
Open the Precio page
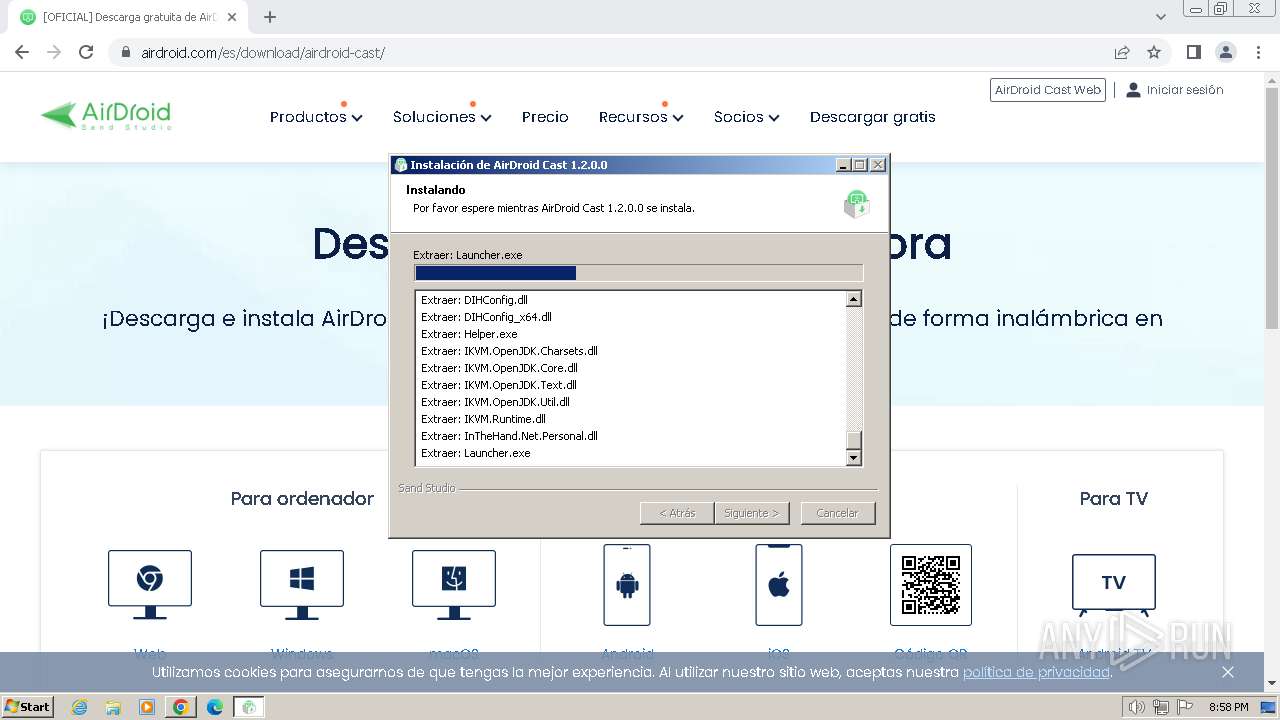[x=545, y=117]
